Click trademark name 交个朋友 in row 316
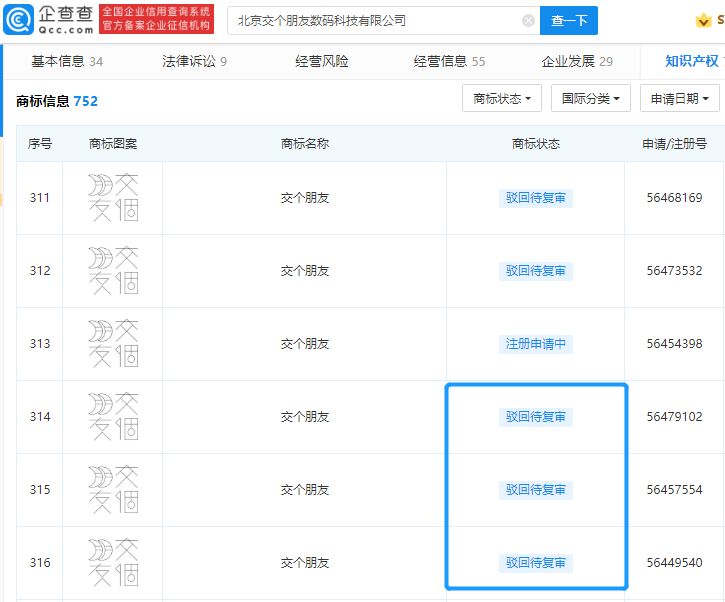Image resolution: width=725 pixels, height=602 pixels. point(305,563)
